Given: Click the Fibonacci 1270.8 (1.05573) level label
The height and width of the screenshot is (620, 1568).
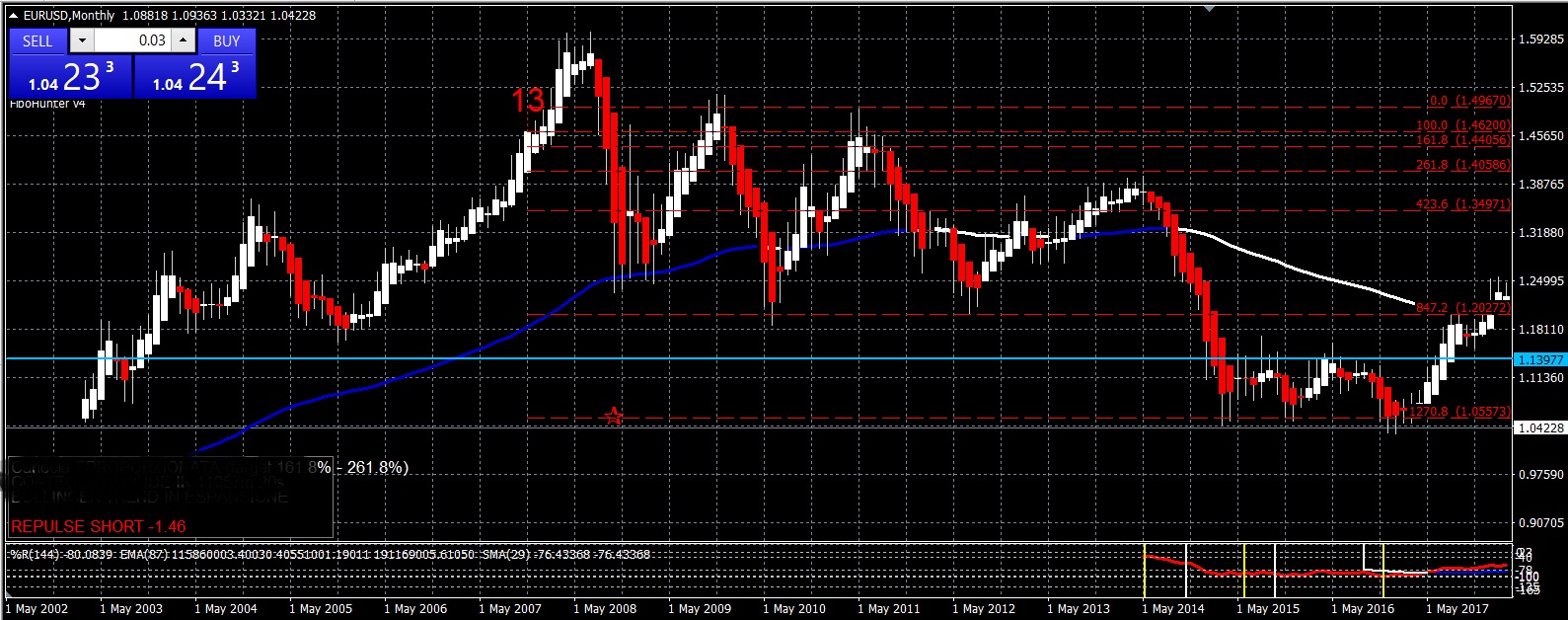Looking at the screenshot, I should 1459,412.
